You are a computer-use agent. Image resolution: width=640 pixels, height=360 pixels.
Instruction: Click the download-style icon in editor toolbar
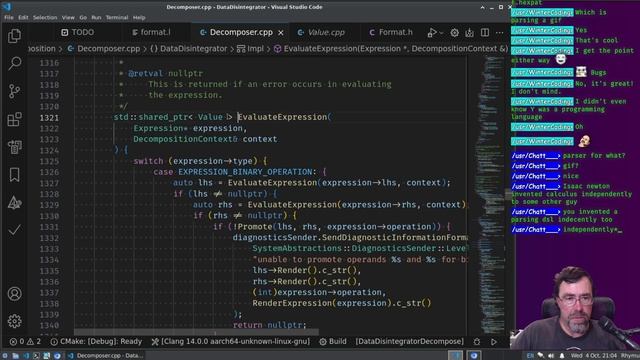(x=469, y=33)
